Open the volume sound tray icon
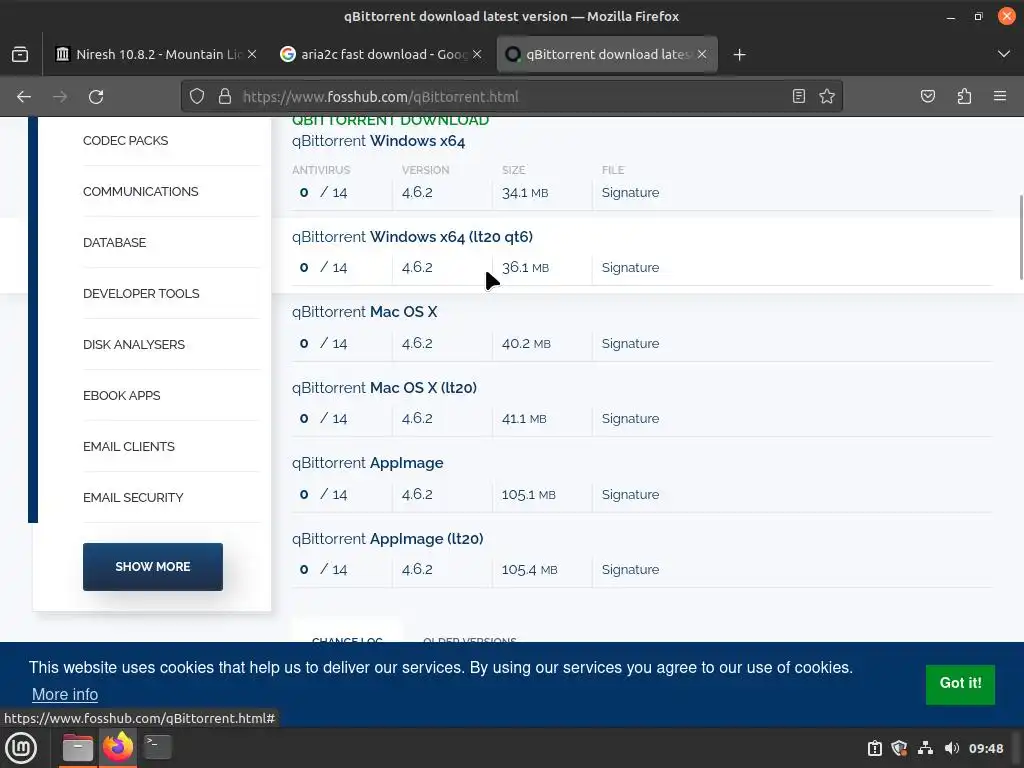Screen dimensions: 1024x768 [952, 748]
